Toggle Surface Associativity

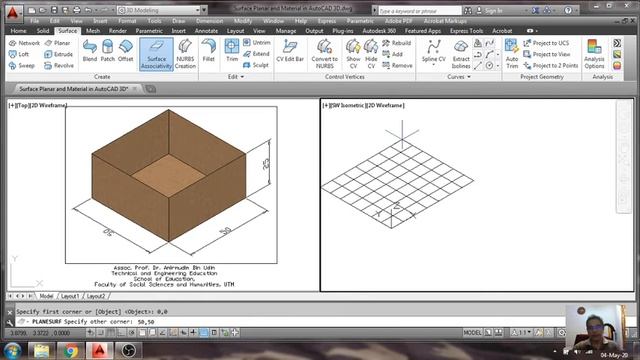(x=156, y=54)
